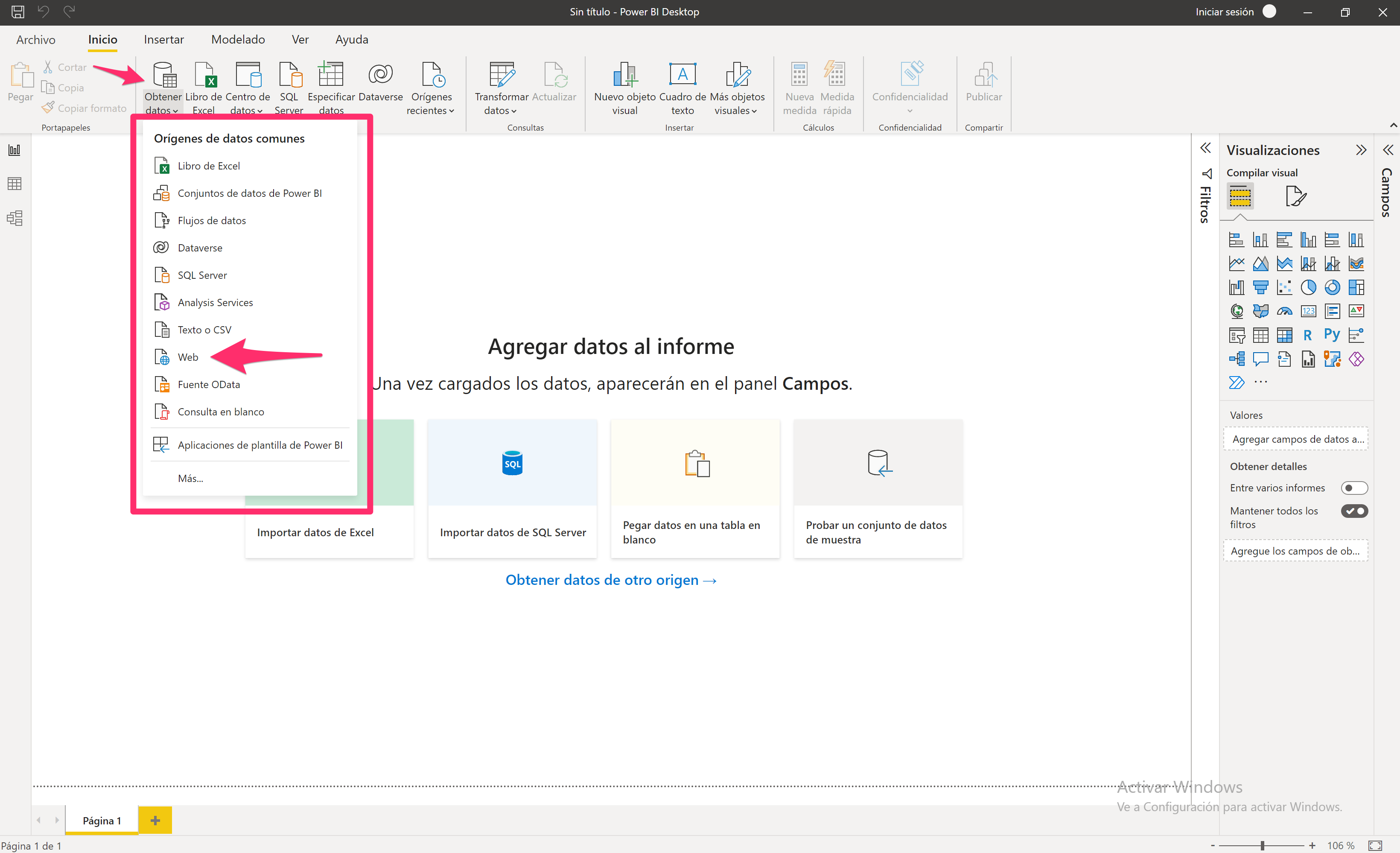Insert a Cuadro de texto
Screen dimensions: 1400x853
click(682, 88)
